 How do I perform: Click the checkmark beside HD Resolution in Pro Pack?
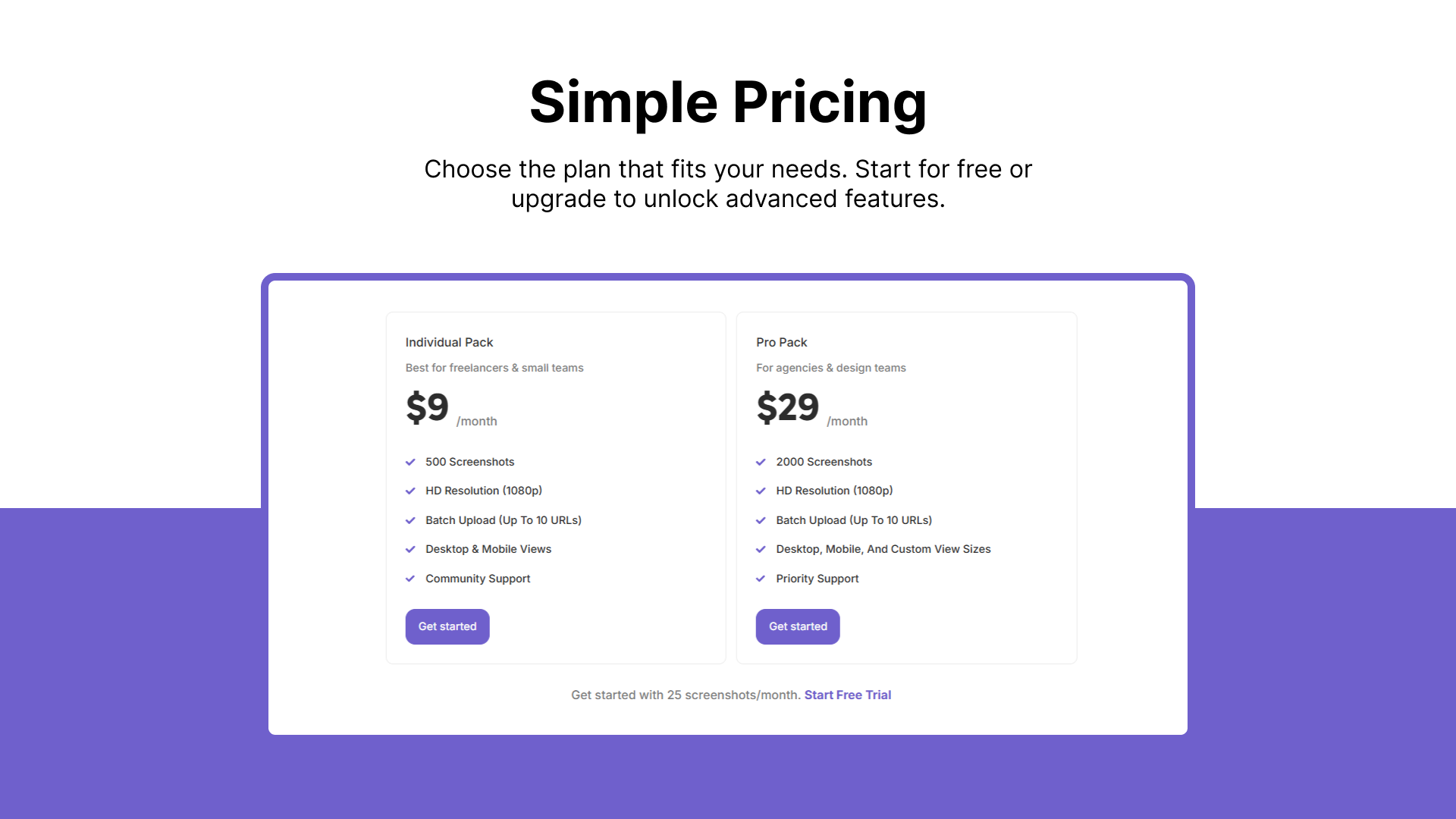762,491
